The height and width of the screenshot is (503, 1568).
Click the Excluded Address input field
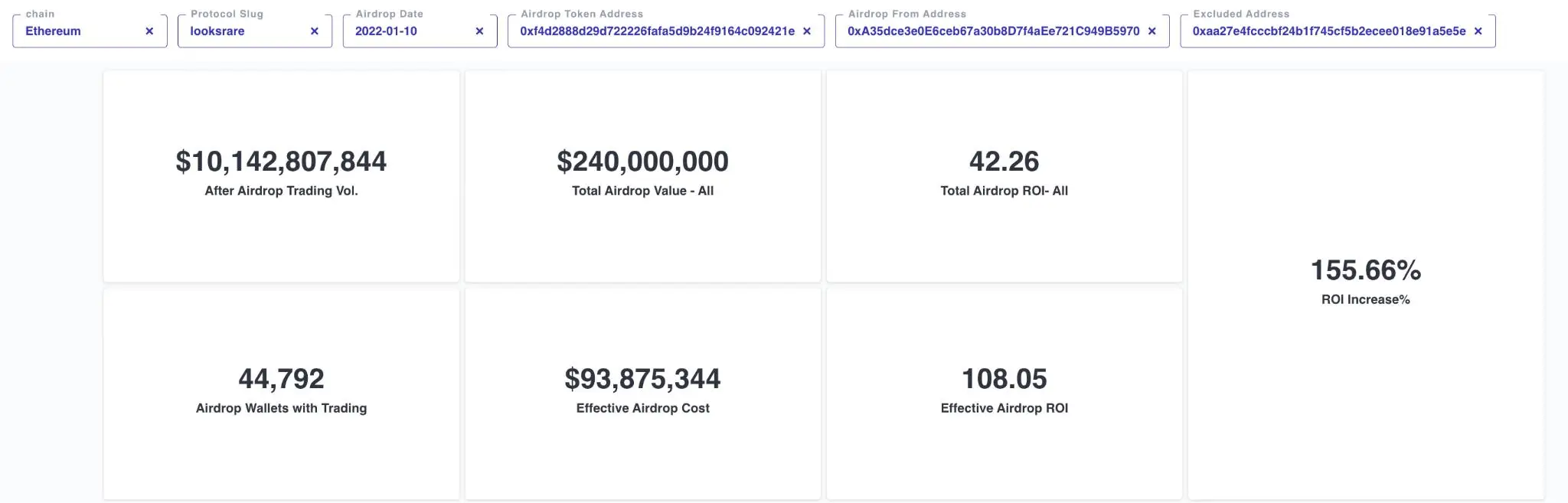tap(1328, 31)
